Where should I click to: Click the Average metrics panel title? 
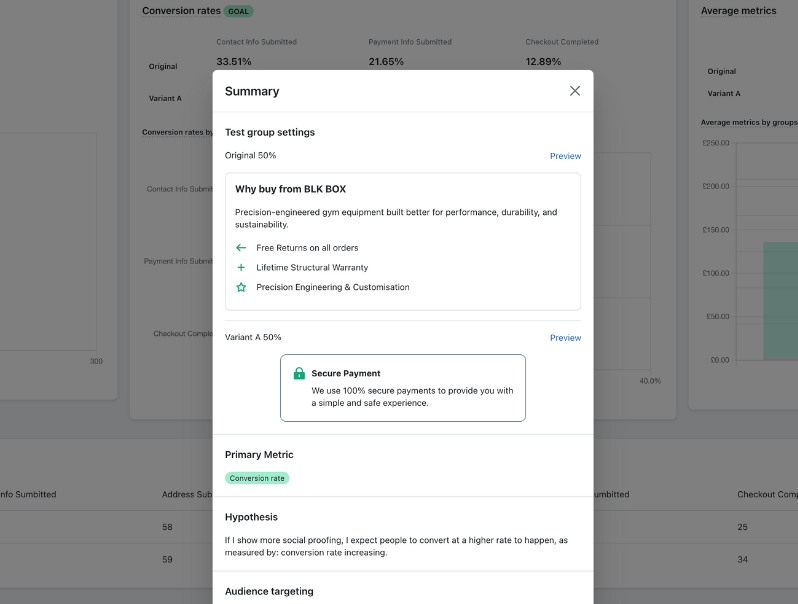[739, 11]
